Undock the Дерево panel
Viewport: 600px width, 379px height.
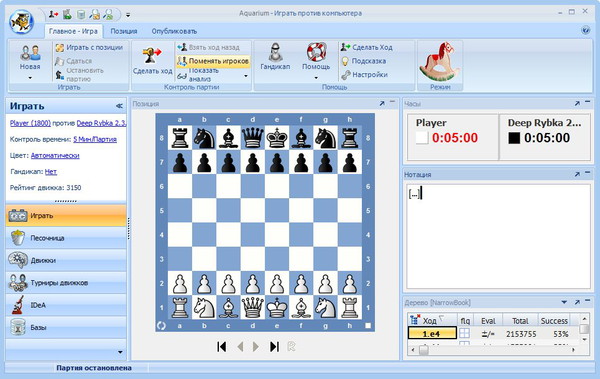pos(577,302)
